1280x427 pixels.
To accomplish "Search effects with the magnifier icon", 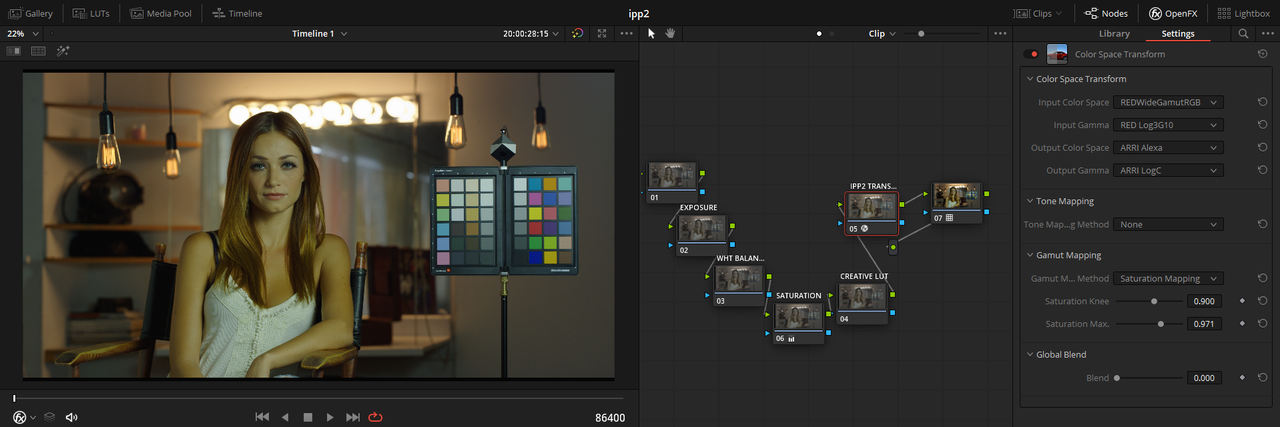I will point(1243,33).
